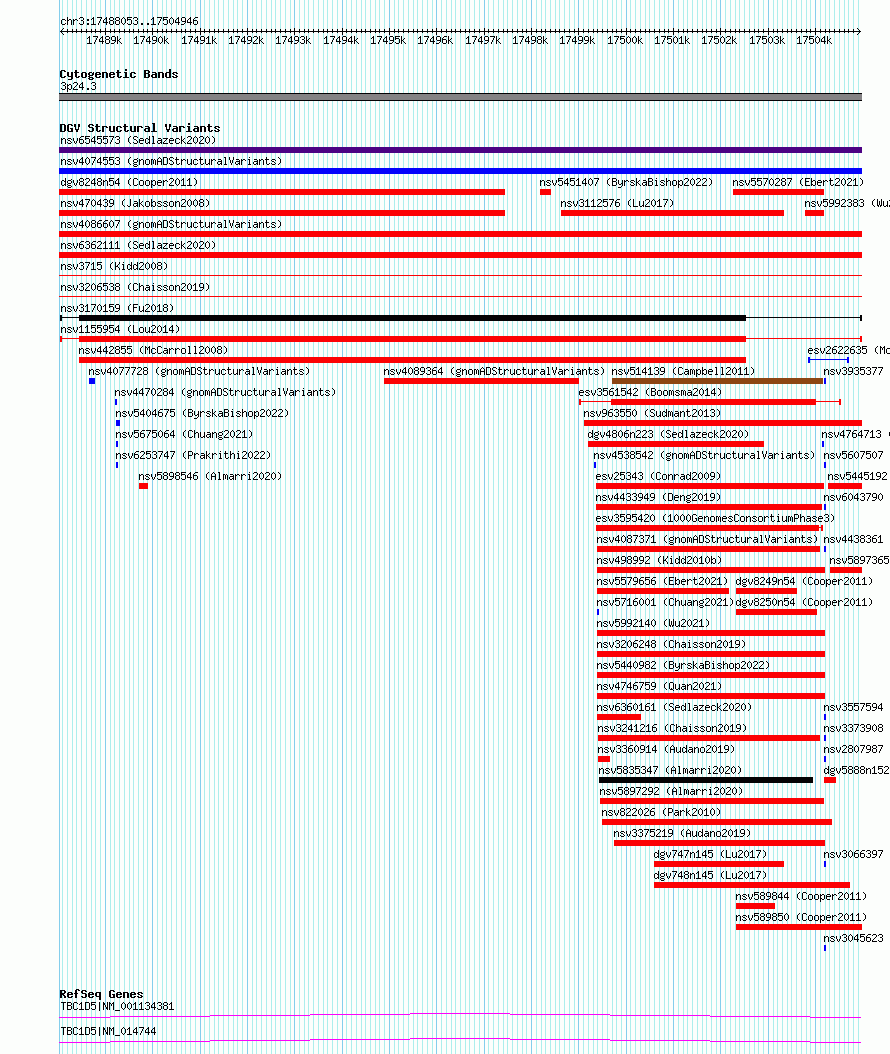Open nsv4087371 gnomAD variant label
This screenshot has height=1054, width=890.
point(707,539)
